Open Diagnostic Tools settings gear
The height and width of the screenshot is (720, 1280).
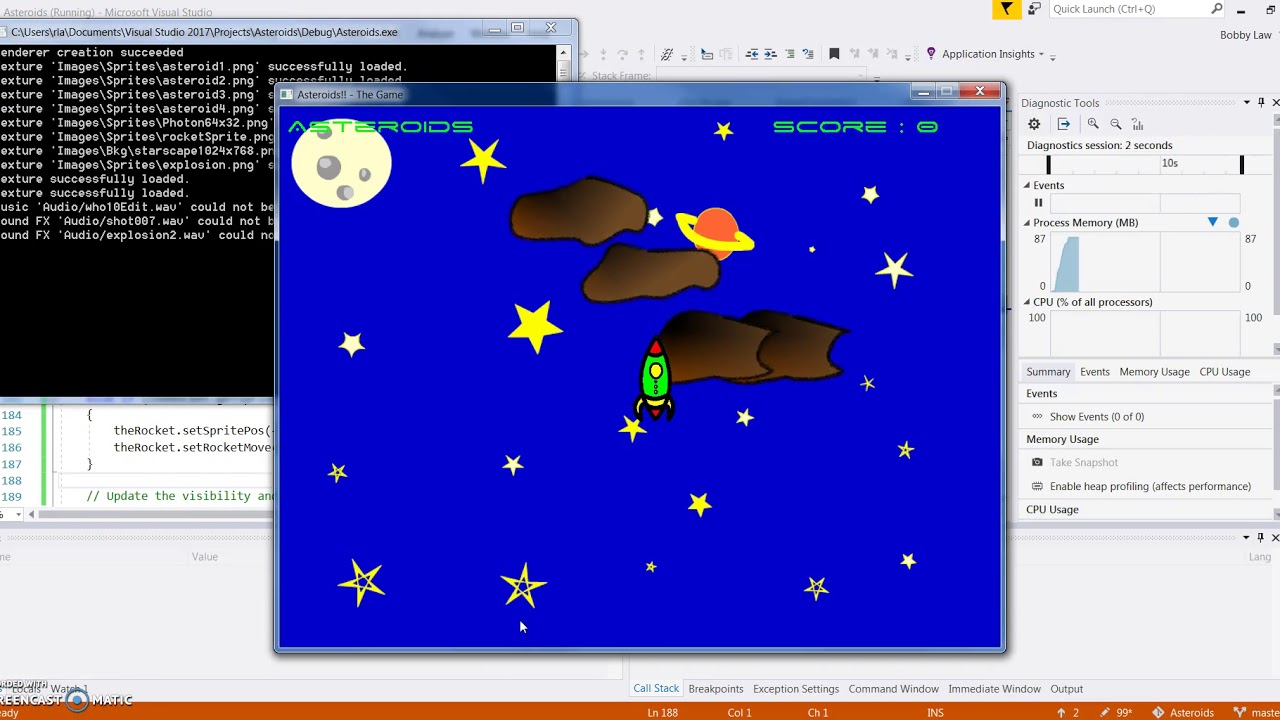click(1034, 124)
